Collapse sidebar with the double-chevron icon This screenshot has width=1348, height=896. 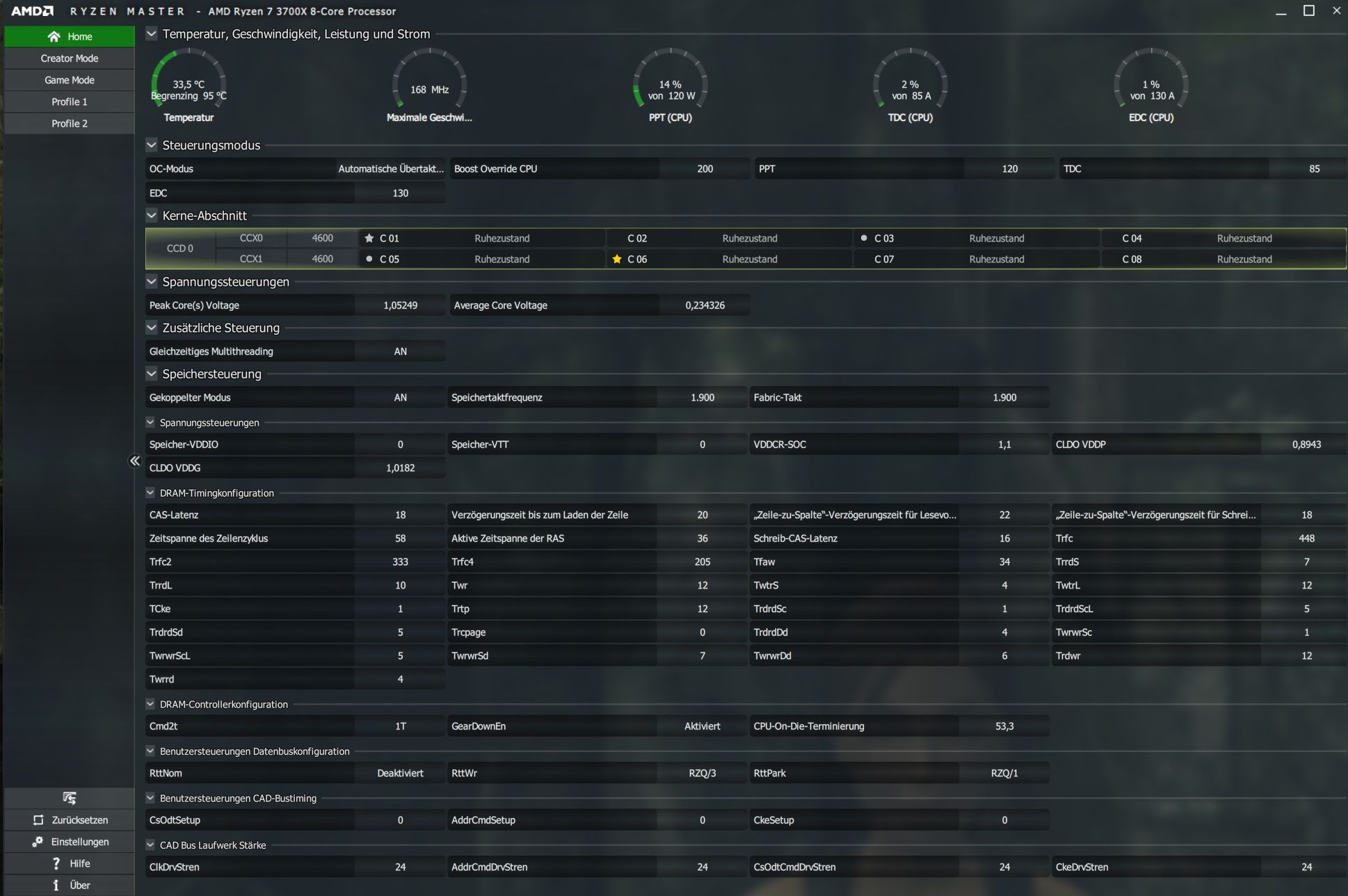[135, 461]
